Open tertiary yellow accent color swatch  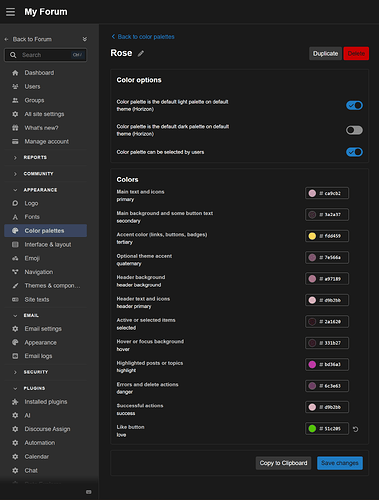coord(312,236)
